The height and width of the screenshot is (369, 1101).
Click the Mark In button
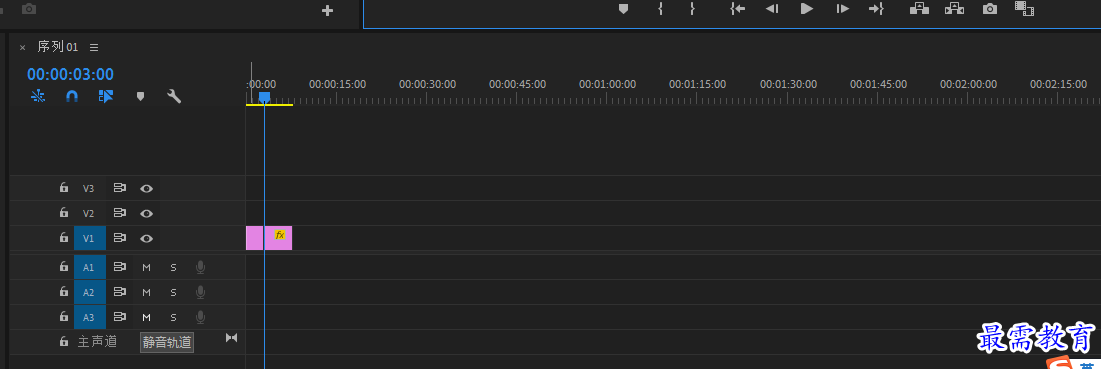coord(661,8)
